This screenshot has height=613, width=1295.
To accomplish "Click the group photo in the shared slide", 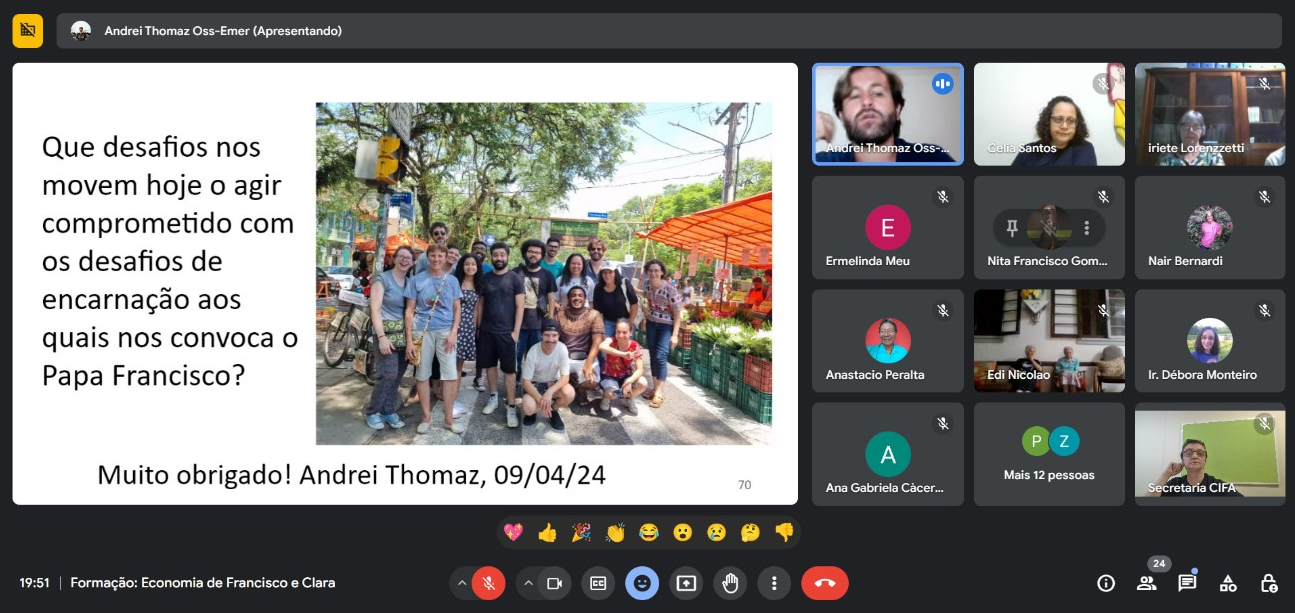I will [544, 273].
